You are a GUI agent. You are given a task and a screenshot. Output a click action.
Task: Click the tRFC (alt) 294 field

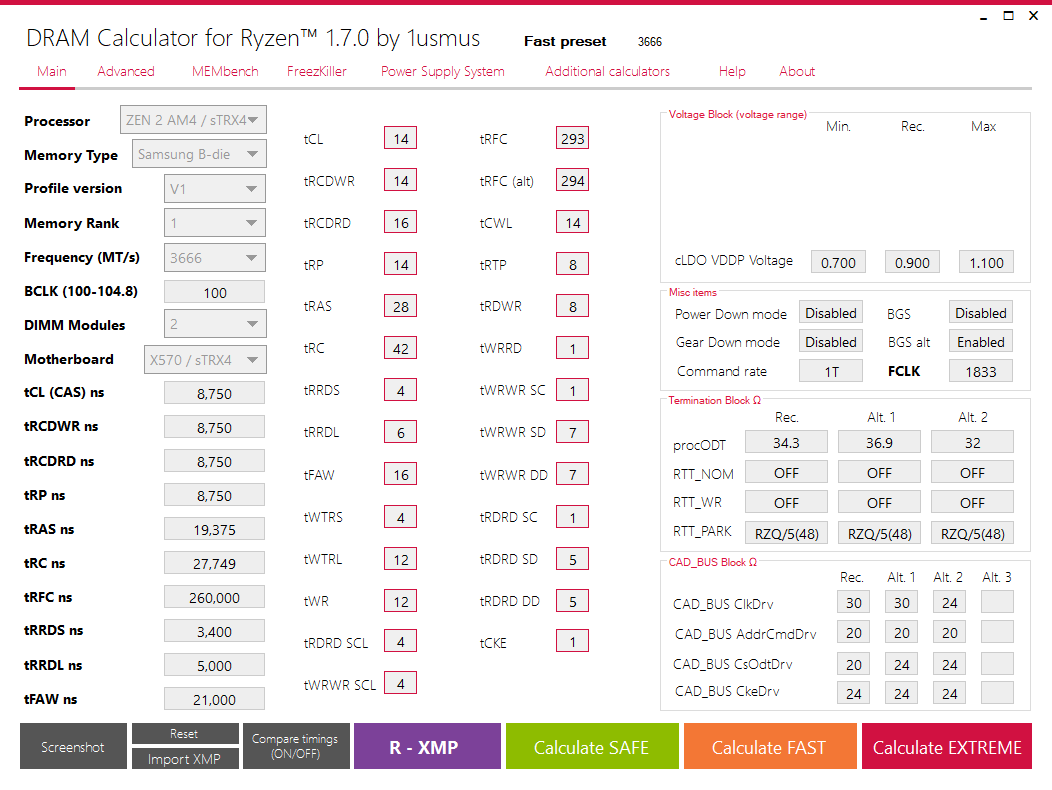point(572,180)
